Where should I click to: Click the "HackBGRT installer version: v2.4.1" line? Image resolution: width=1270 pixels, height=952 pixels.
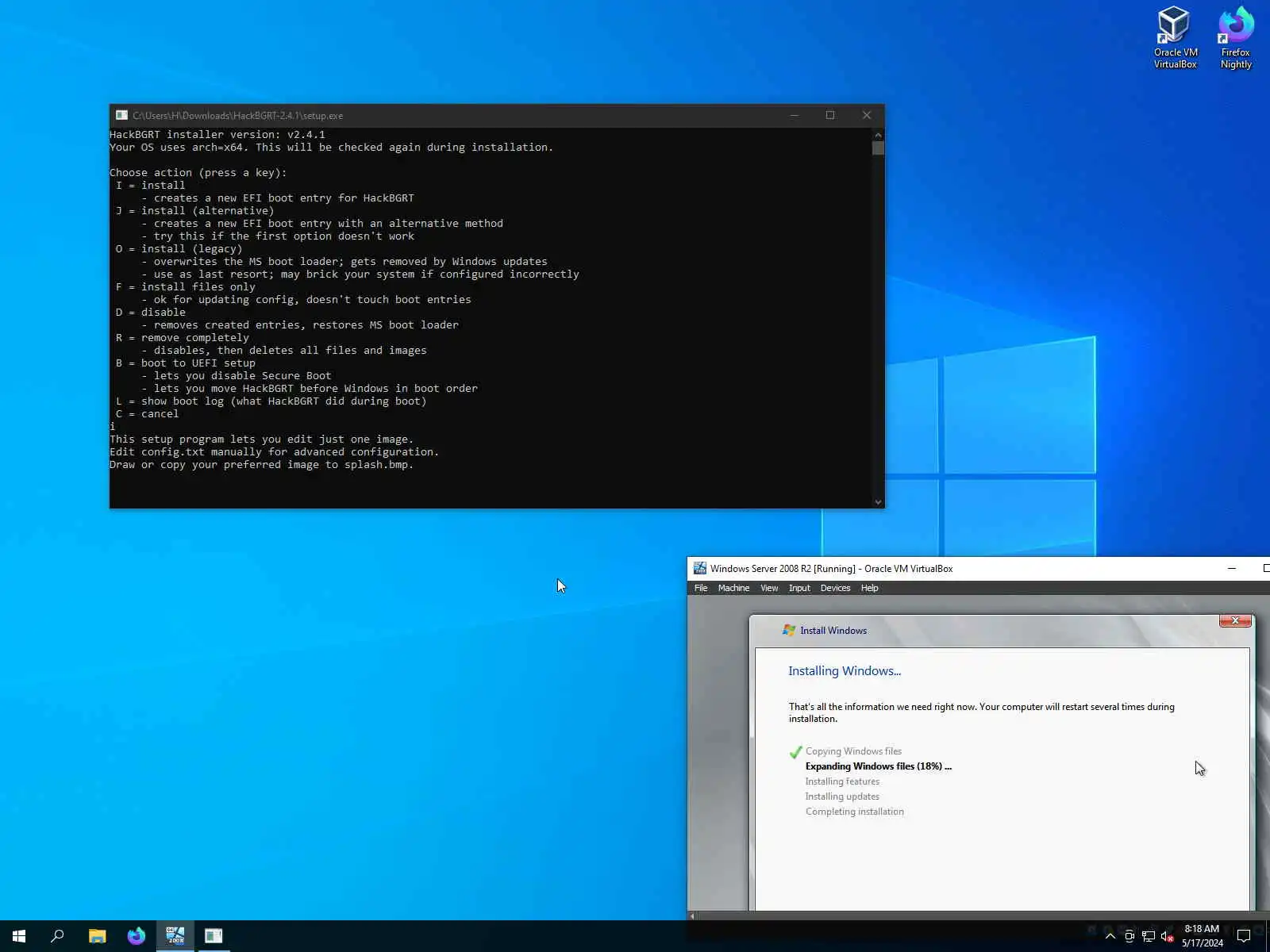217,135
